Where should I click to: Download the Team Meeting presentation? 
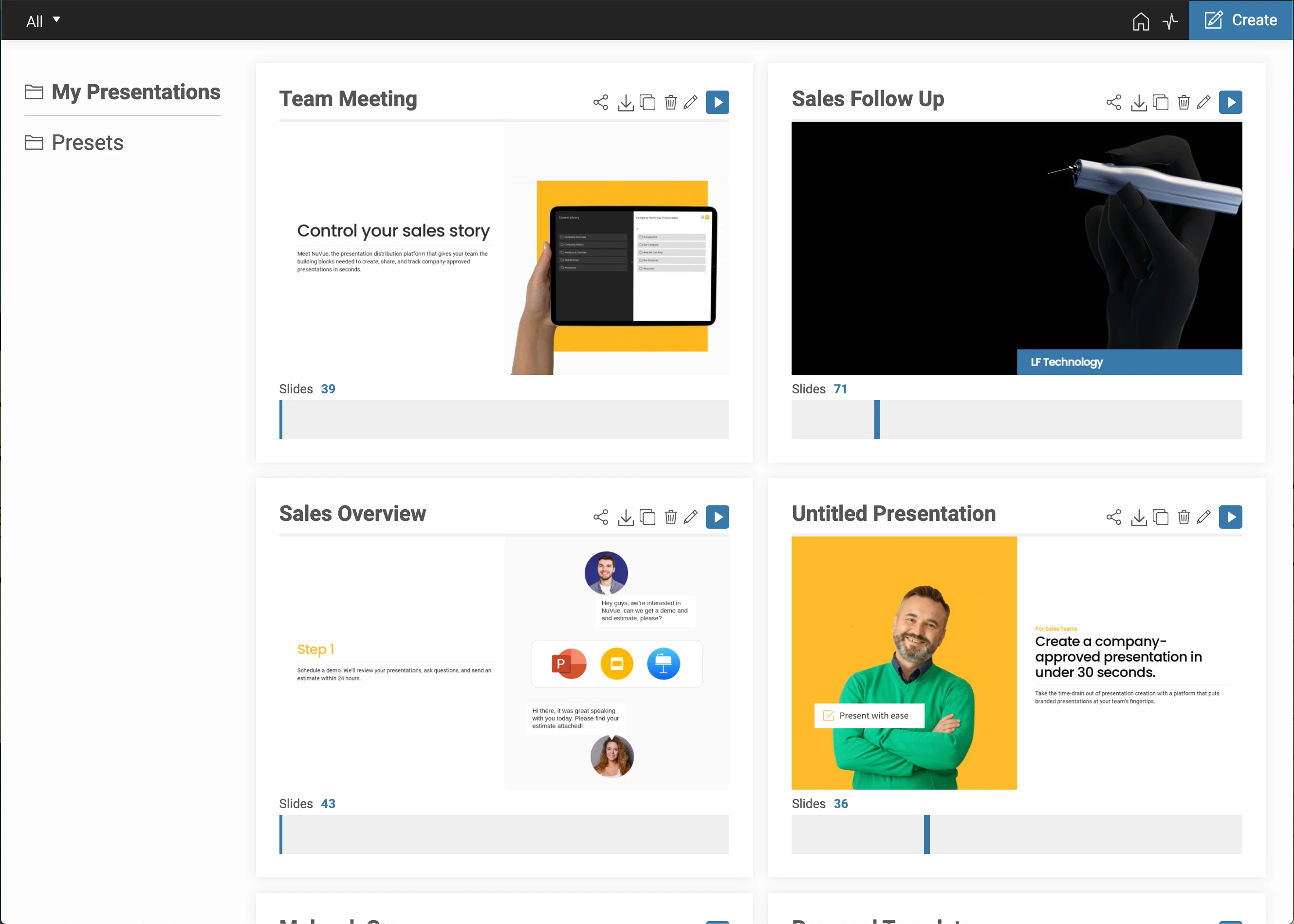tap(626, 102)
